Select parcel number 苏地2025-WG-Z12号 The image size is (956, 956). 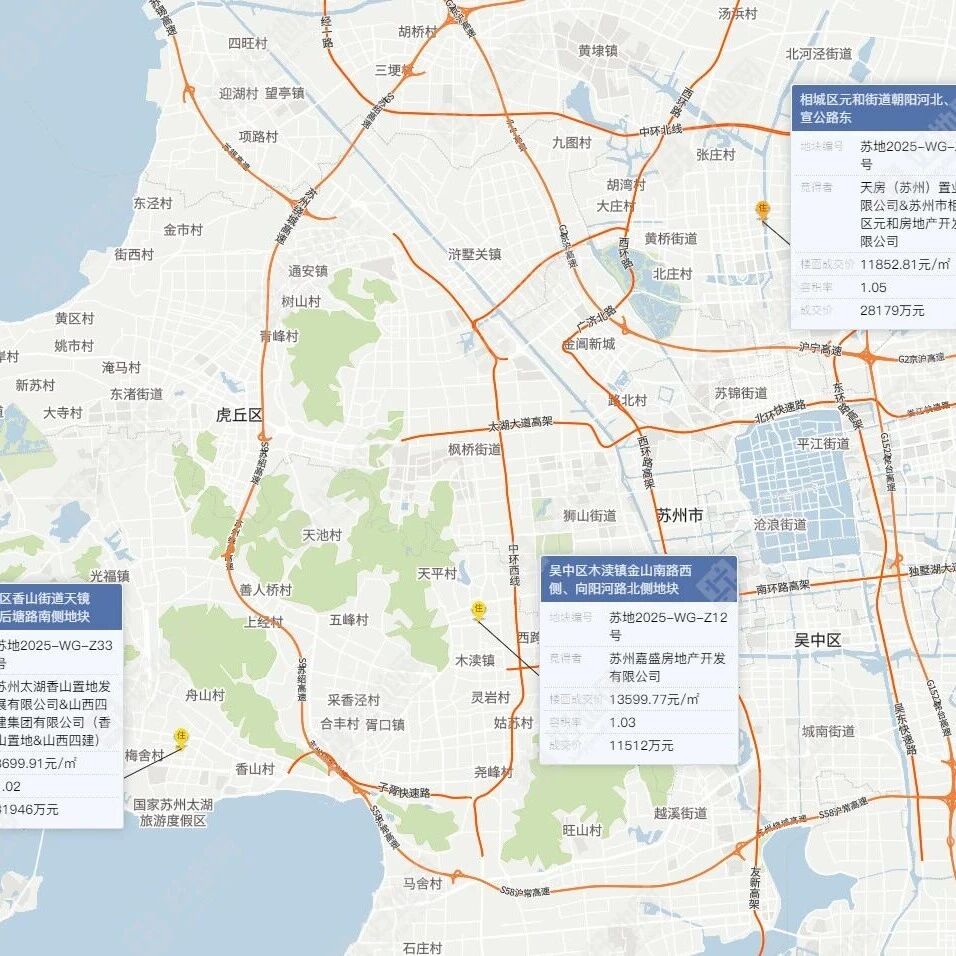[668, 626]
